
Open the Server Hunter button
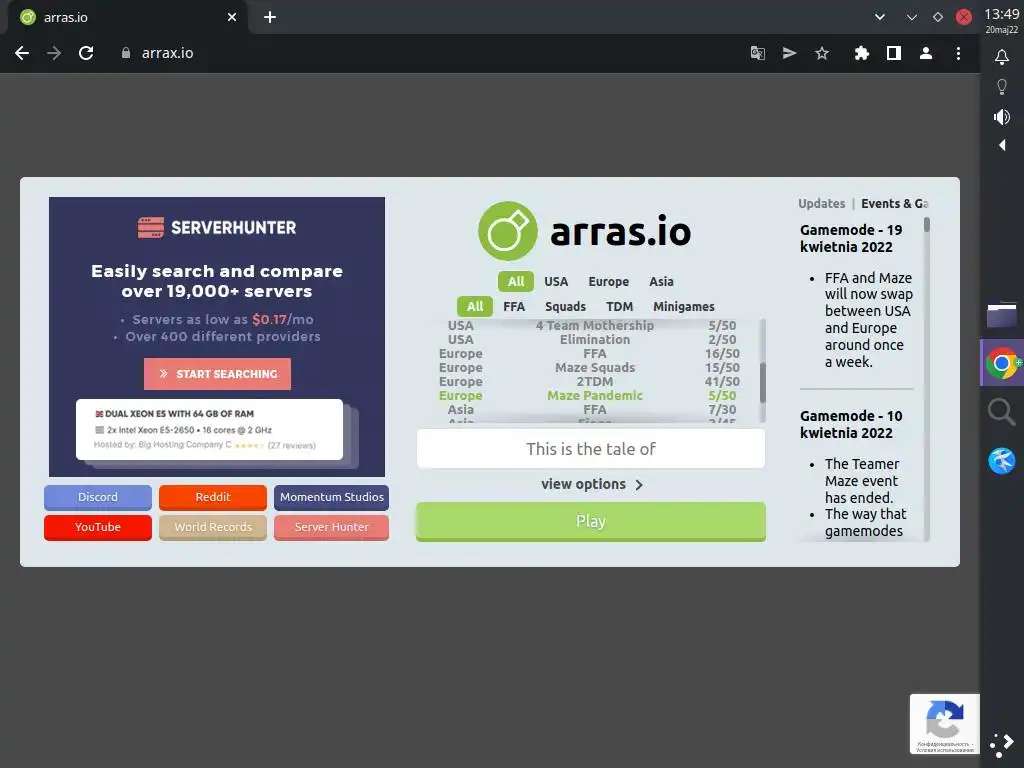[332, 527]
